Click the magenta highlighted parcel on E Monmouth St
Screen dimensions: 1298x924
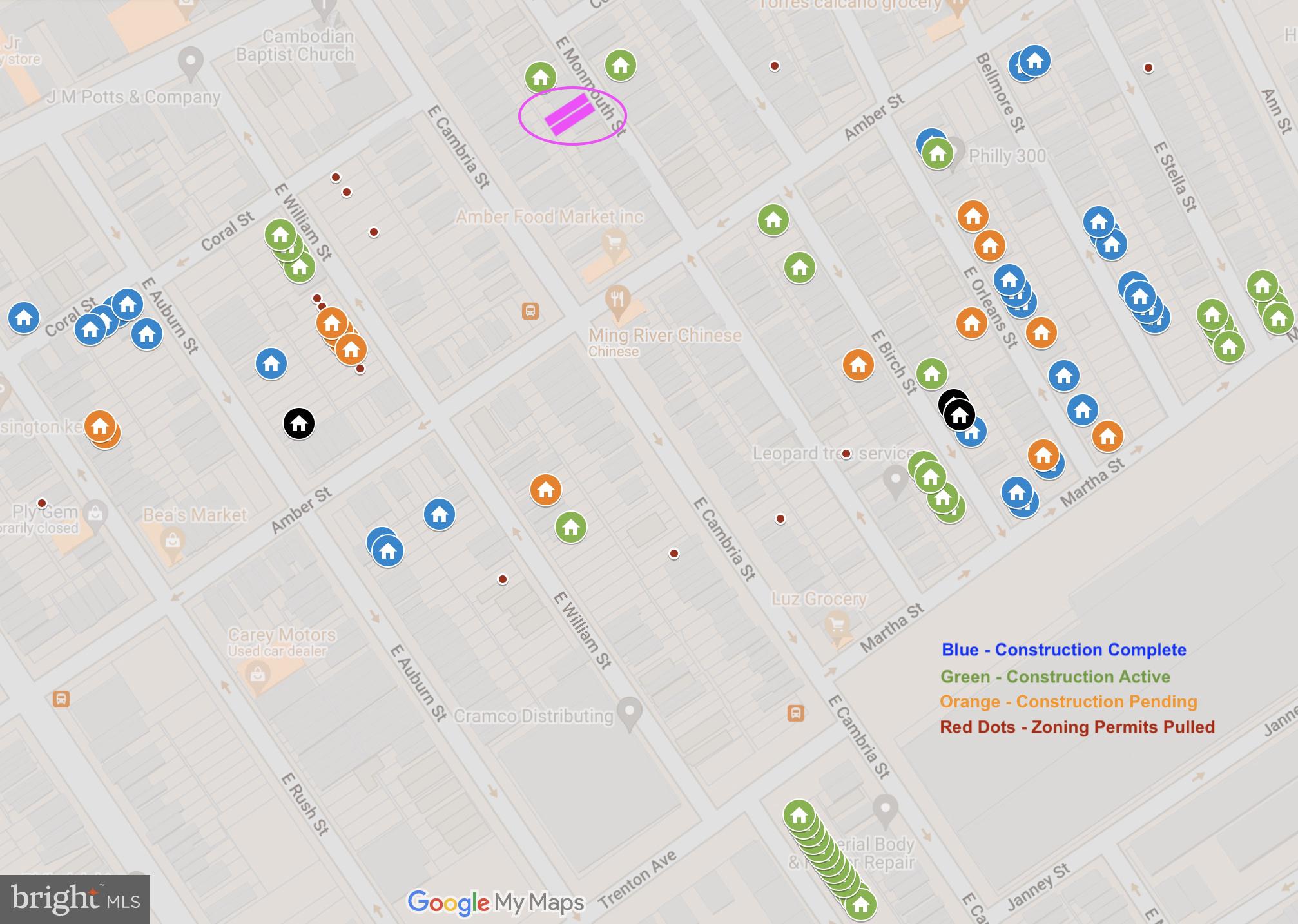570,115
